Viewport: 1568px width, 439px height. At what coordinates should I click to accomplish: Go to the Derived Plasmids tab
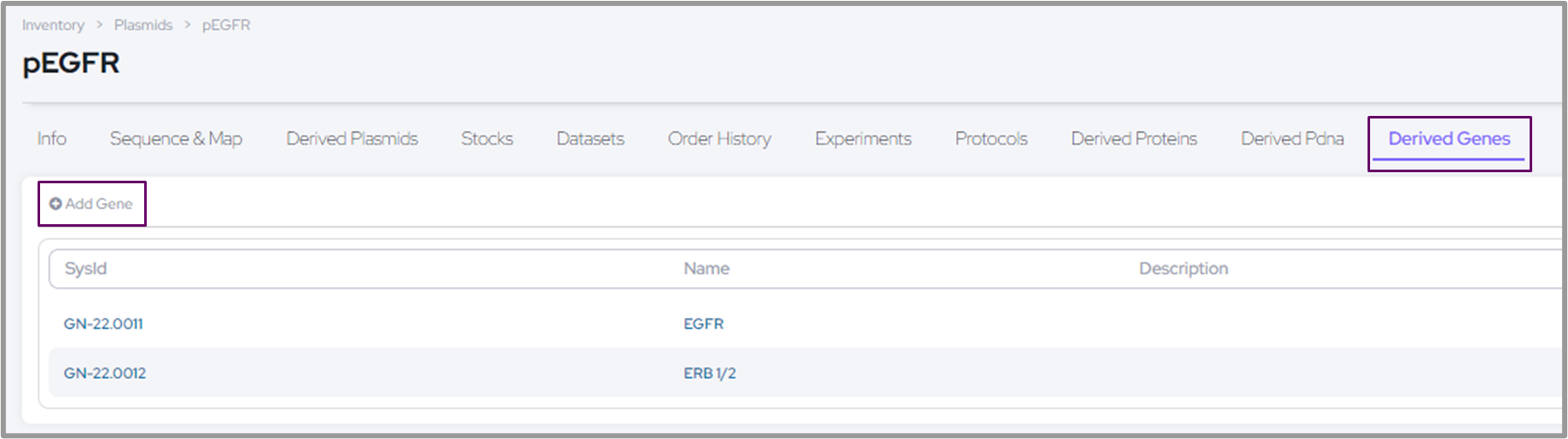pyautogui.click(x=351, y=139)
